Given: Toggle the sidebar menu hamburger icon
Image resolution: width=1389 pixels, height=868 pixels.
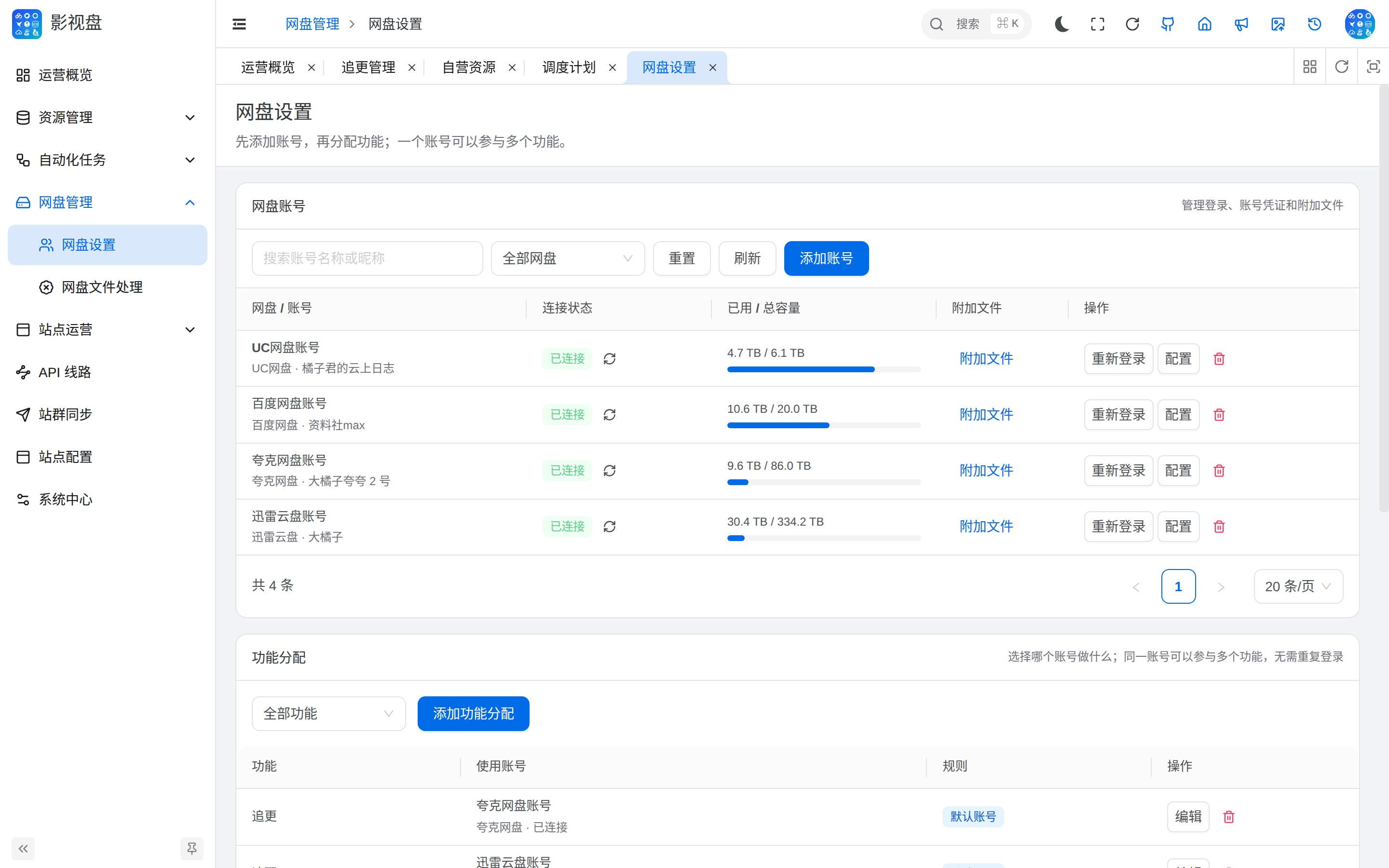Looking at the screenshot, I should coord(239,24).
